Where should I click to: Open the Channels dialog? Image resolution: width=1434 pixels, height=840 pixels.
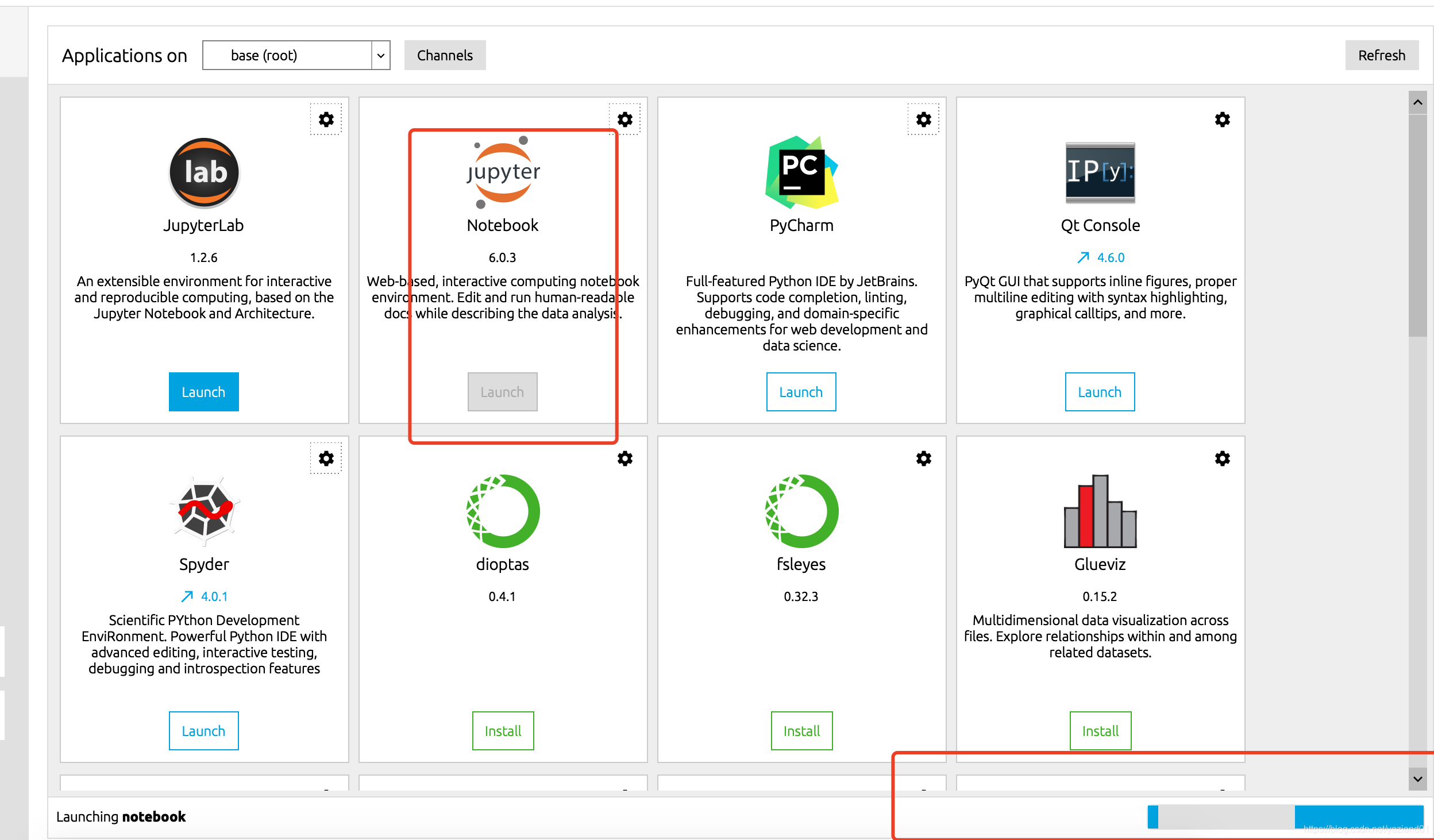[x=445, y=55]
